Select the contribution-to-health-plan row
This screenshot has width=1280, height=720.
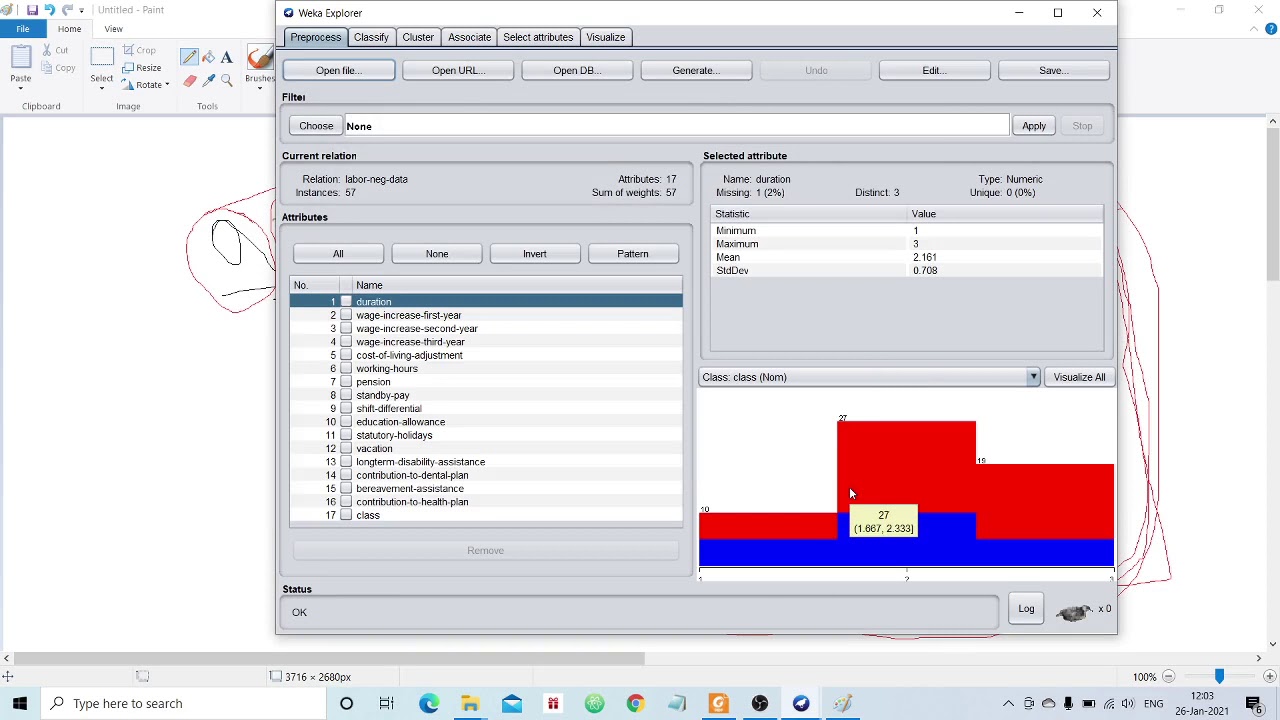click(x=486, y=502)
